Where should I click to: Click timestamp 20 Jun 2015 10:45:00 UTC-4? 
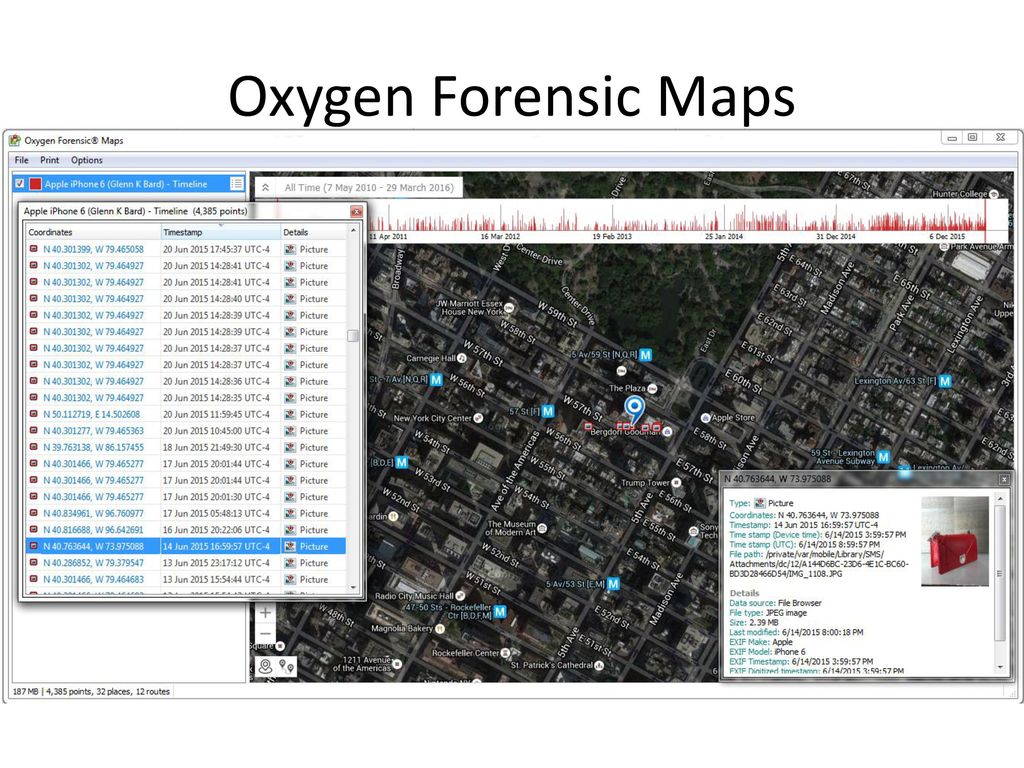216,431
